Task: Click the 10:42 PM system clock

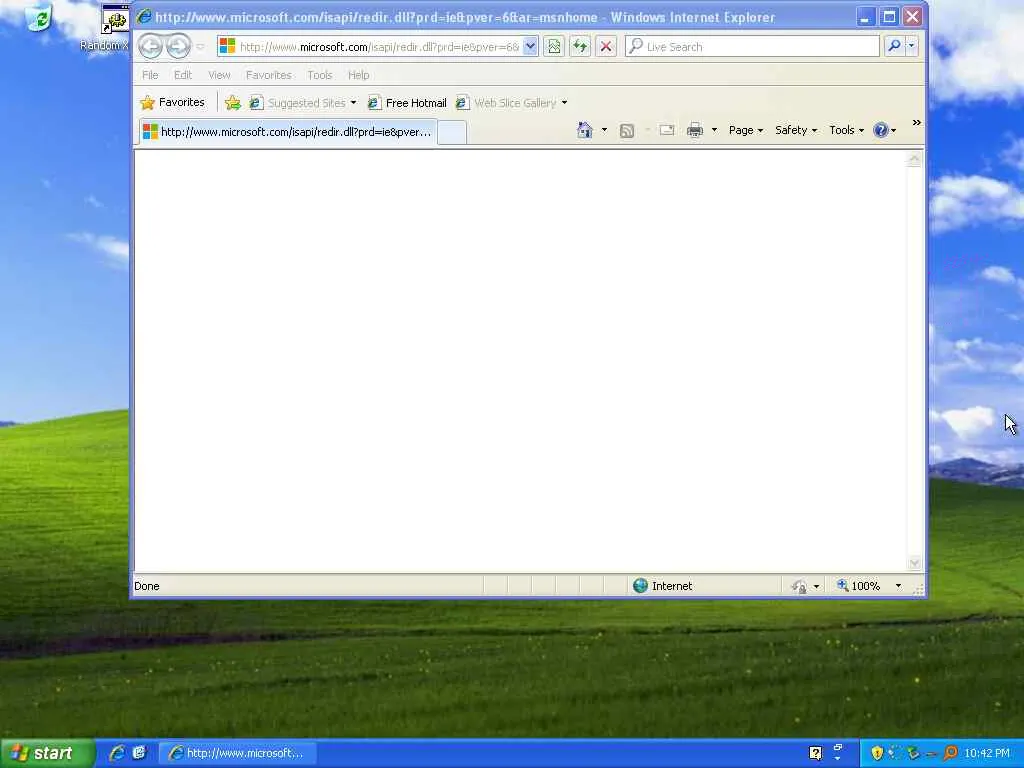Action: (987, 753)
